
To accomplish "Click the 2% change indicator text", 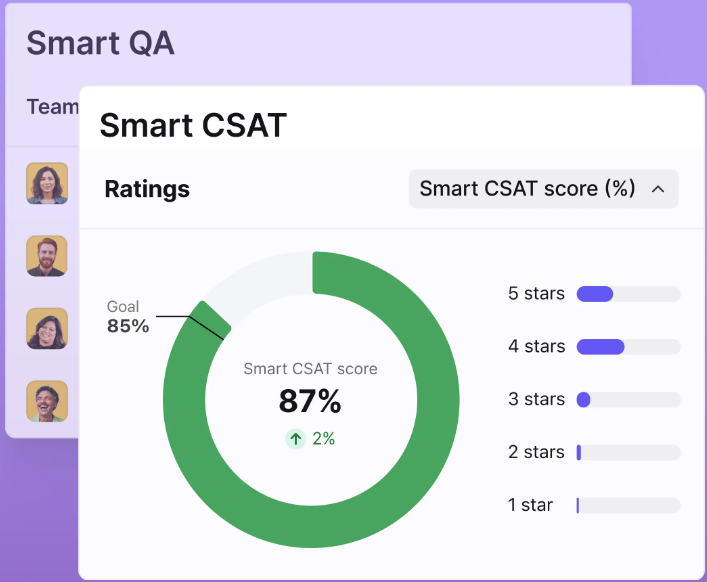I will point(324,438).
